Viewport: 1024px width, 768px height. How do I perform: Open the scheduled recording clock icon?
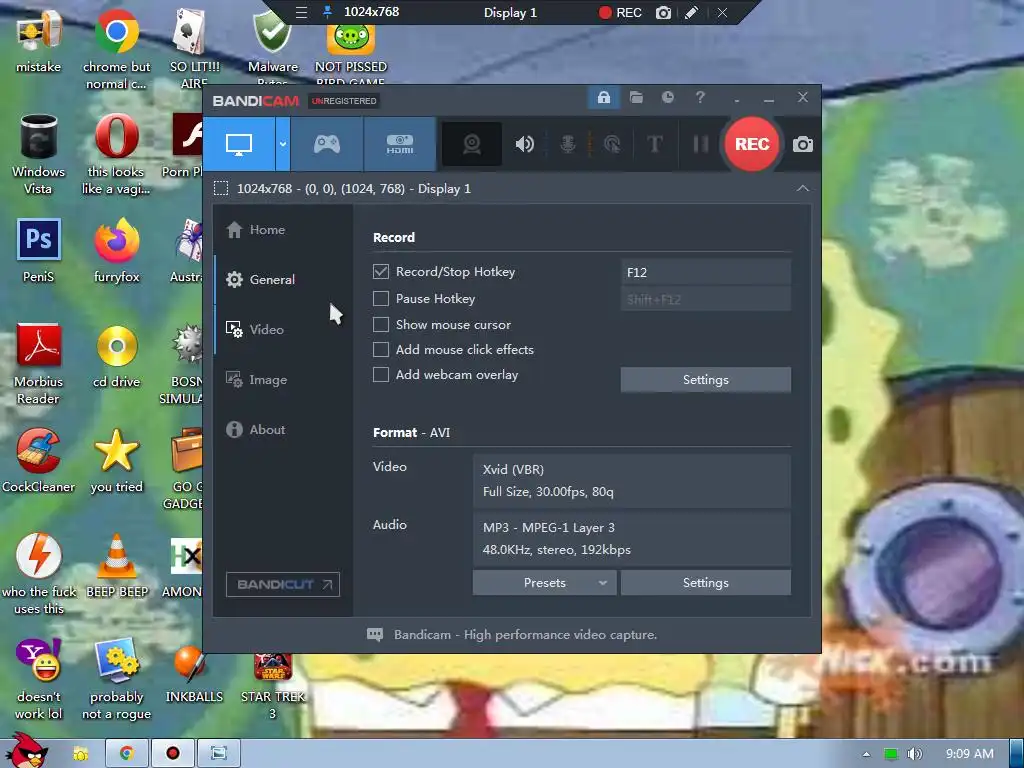[667, 97]
